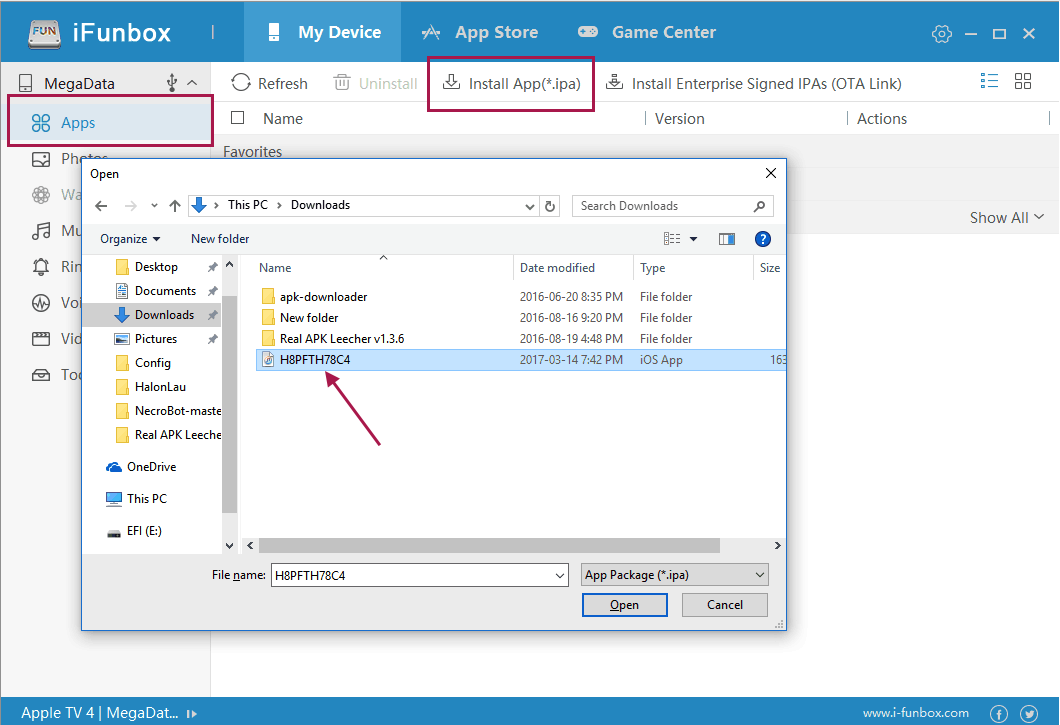This screenshot has height=725, width=1060.
Task: Refresh the Downloads folder view
Action: pyautogui.click(x=550, y=206)
